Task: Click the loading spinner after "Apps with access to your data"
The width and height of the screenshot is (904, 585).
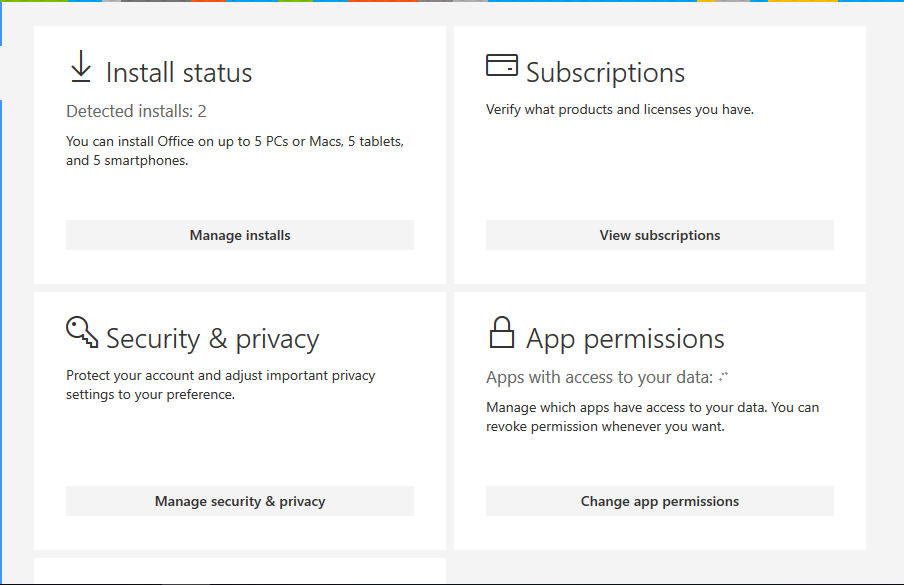Action: [x=724, y=378]
